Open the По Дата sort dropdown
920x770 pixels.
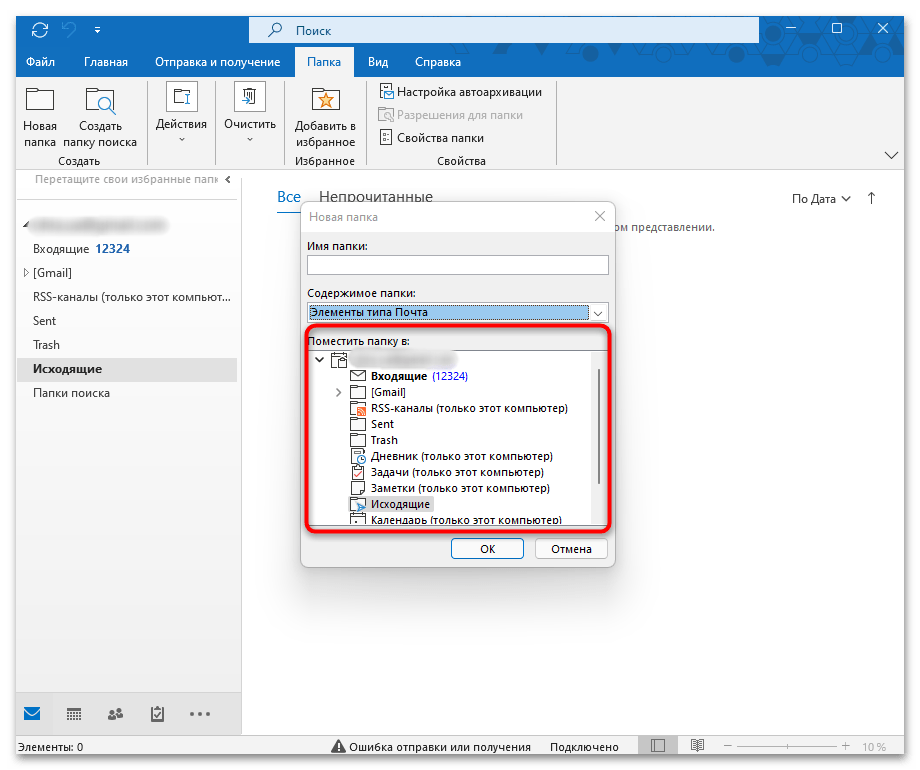point(820,199)
